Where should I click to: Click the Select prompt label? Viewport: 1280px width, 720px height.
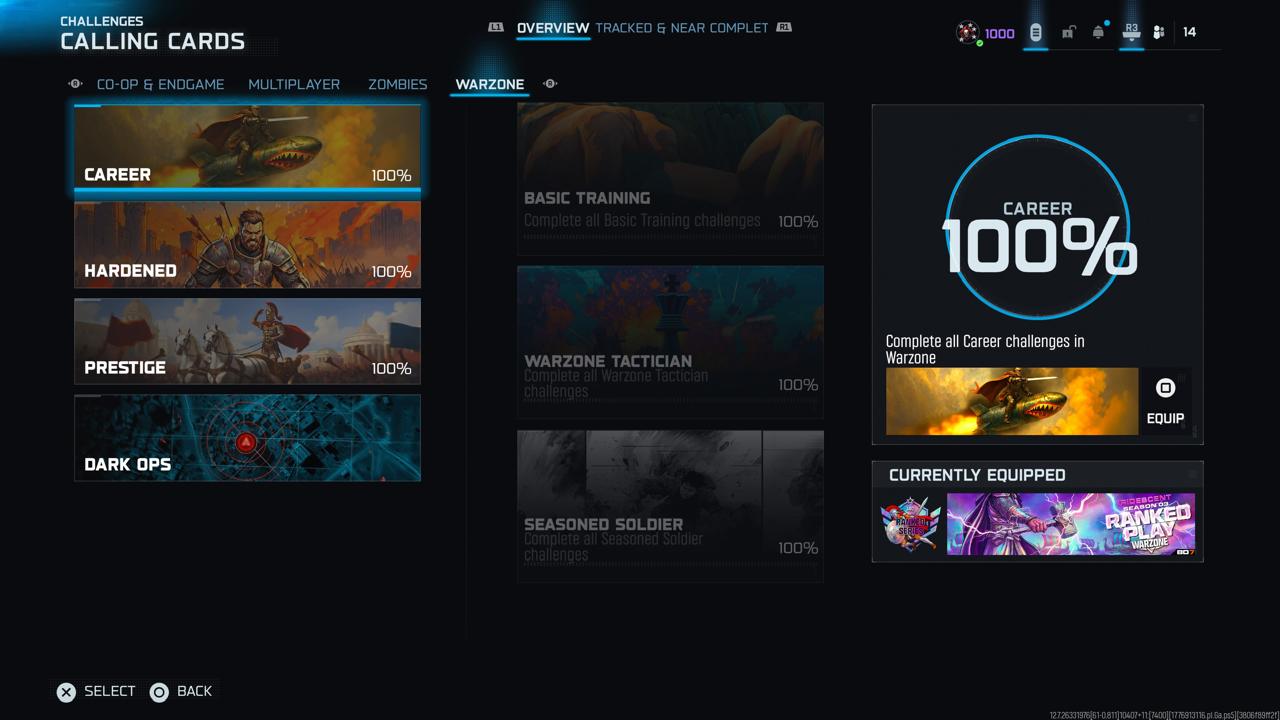click(x=110, y=691)
